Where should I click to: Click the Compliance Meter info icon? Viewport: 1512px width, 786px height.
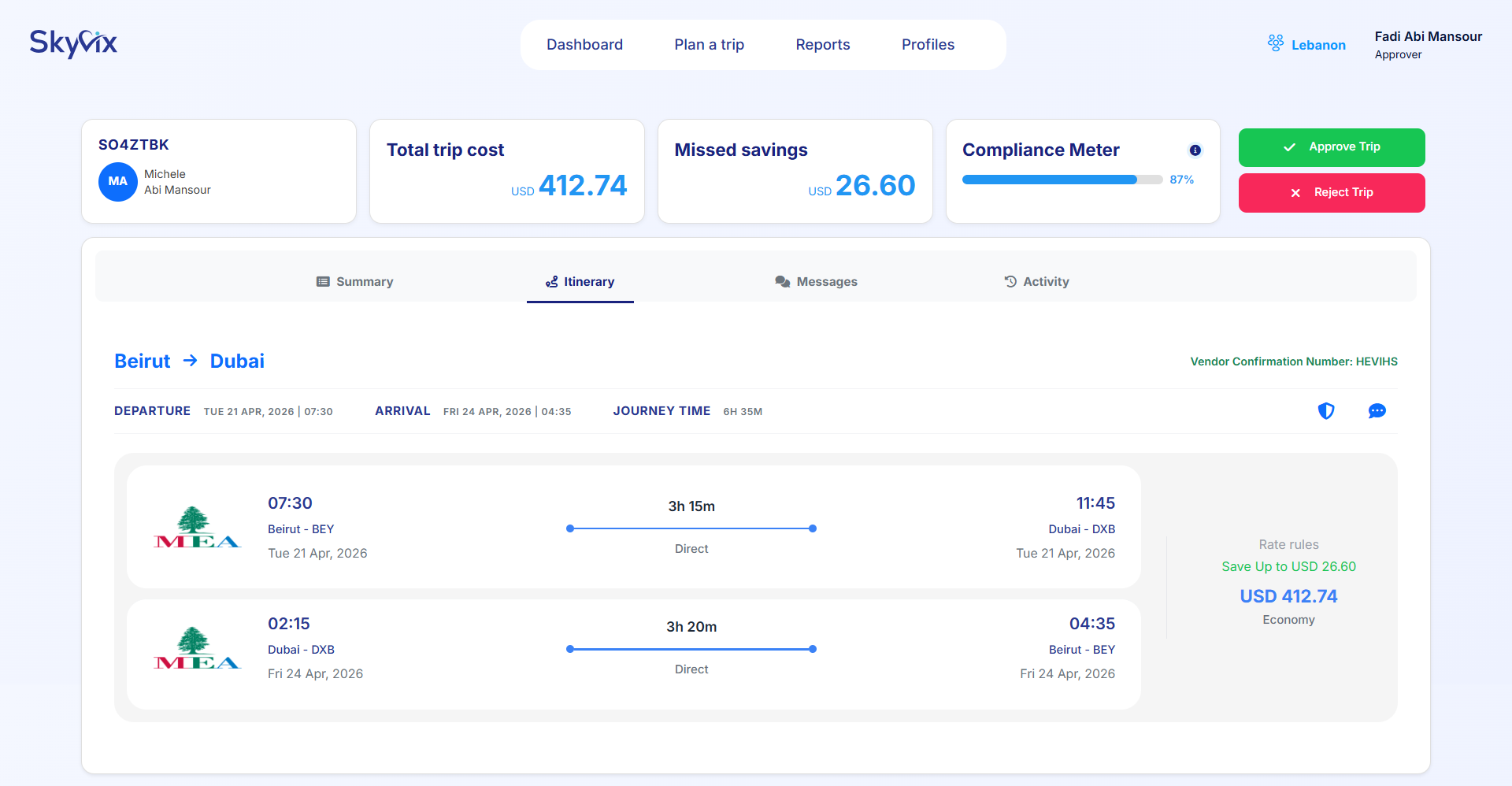tap(1195, 150)
